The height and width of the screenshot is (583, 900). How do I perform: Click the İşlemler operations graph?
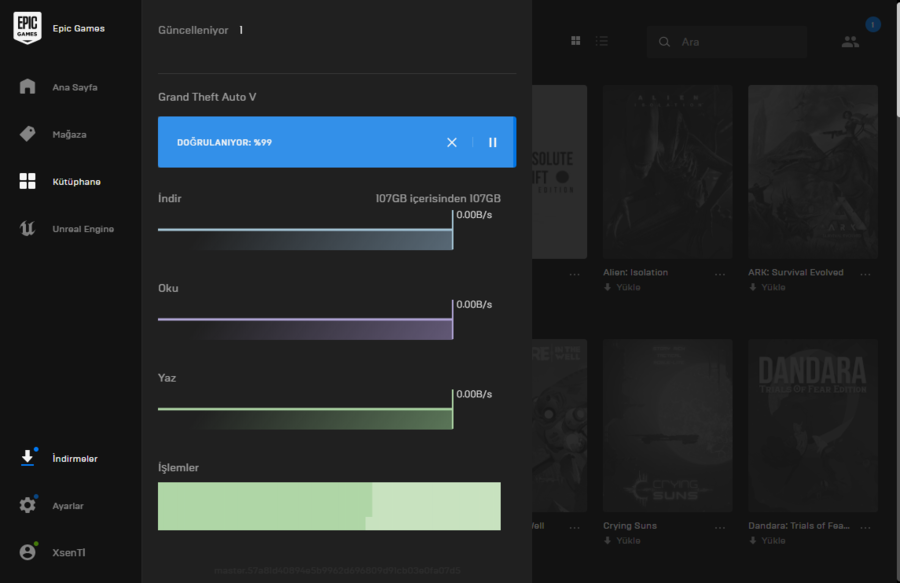(x=329, y=506)
